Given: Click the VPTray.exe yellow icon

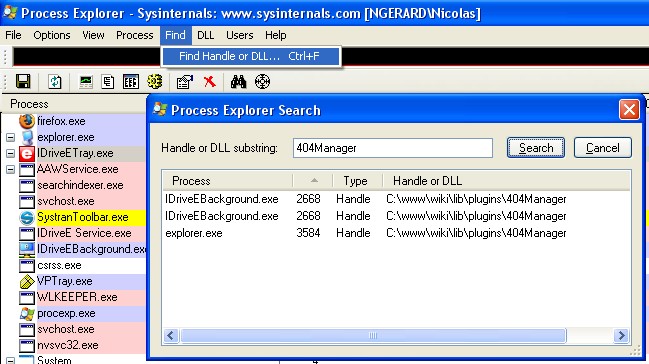Looking at the screenshot, I should (x=27, y=282).
